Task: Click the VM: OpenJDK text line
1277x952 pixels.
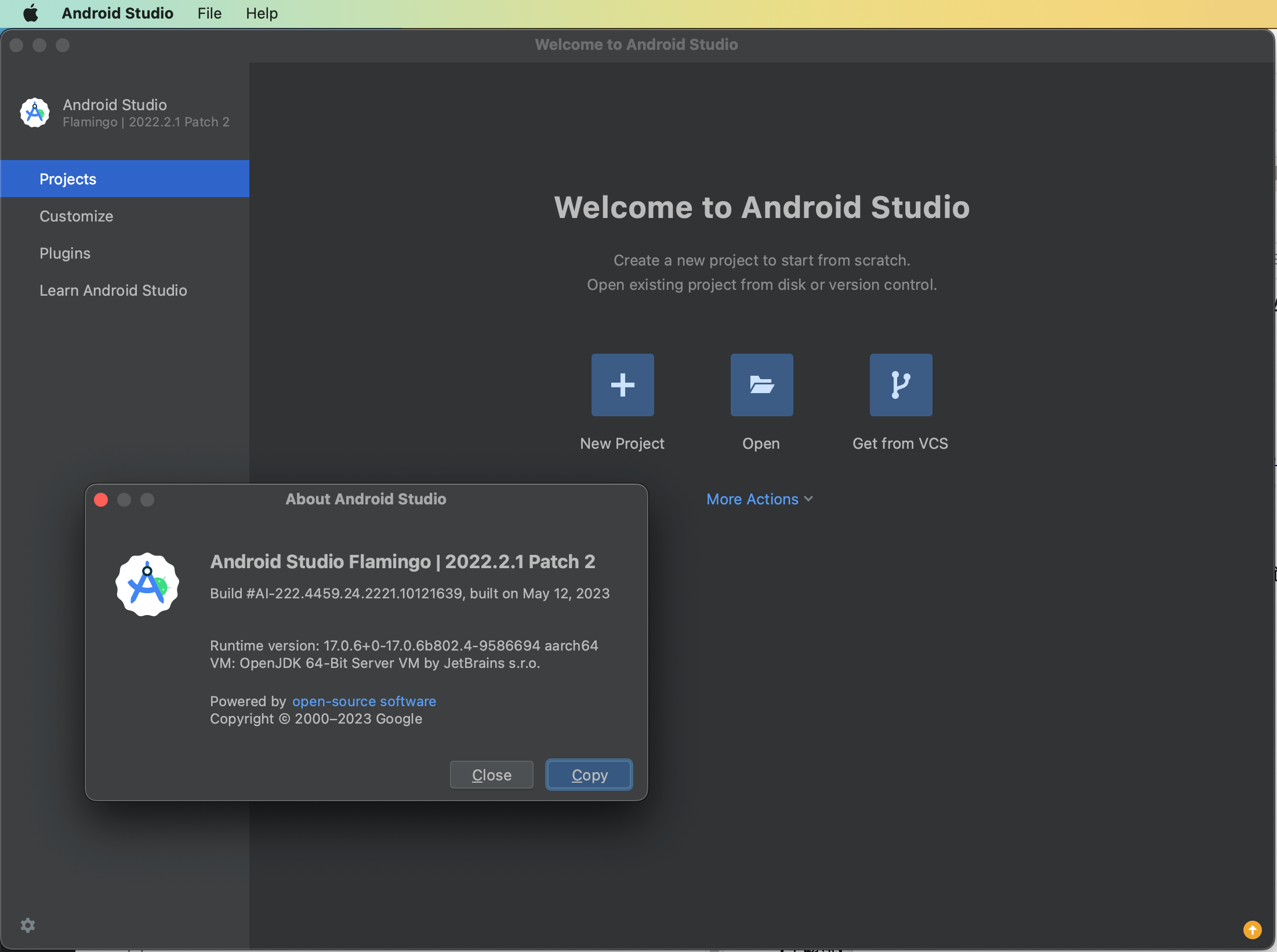Action: click(x=375, y=663)
